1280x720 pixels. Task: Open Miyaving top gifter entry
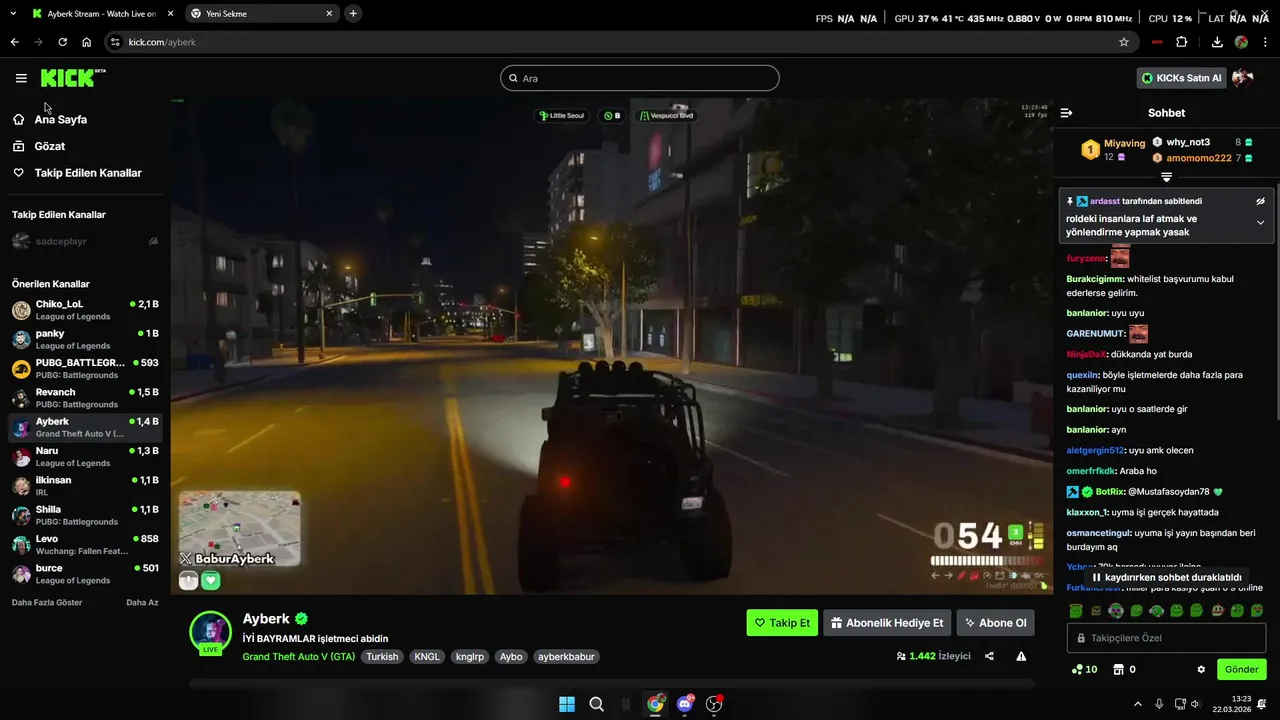pos(1113,150)
